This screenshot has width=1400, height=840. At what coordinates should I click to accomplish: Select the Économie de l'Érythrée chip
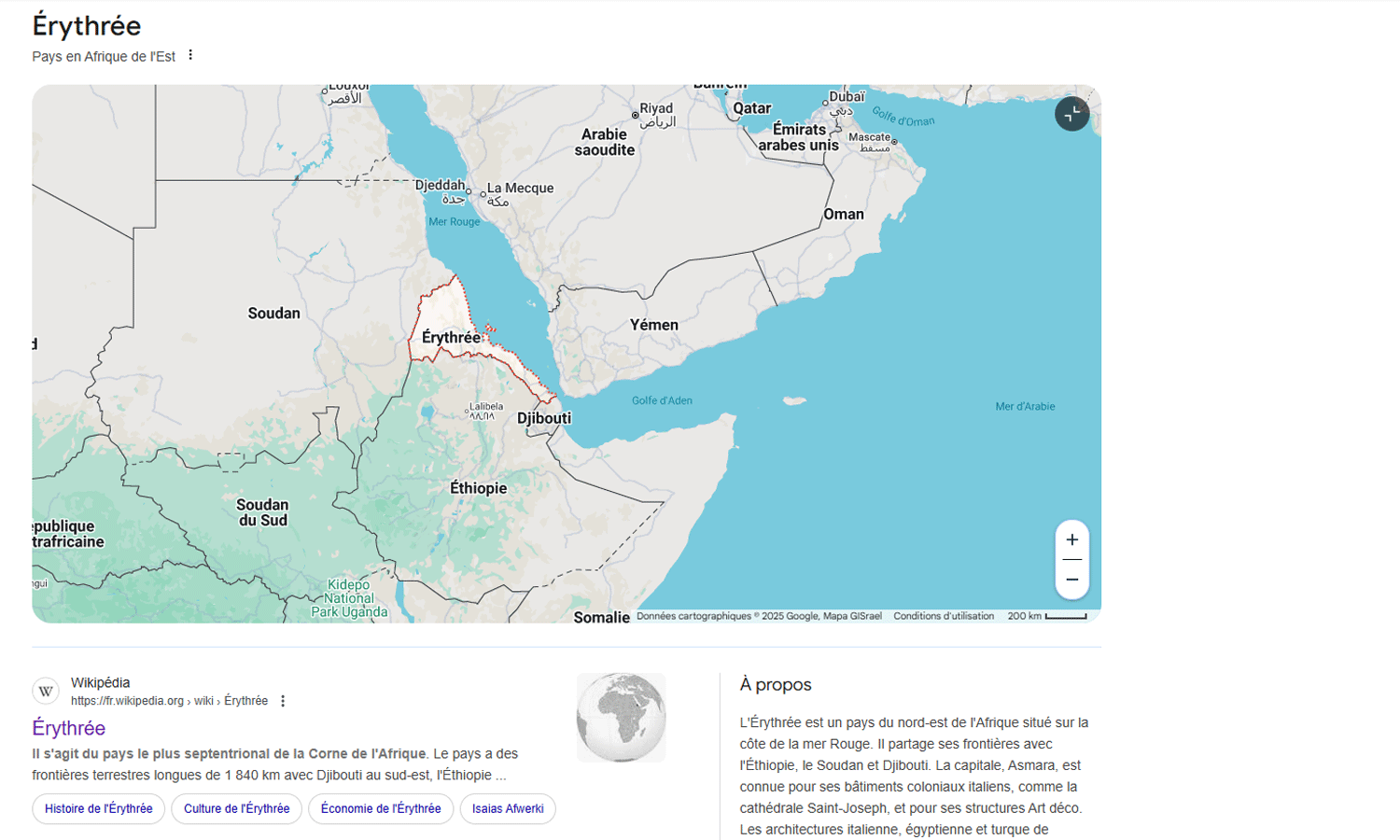[x=381, y=809]
